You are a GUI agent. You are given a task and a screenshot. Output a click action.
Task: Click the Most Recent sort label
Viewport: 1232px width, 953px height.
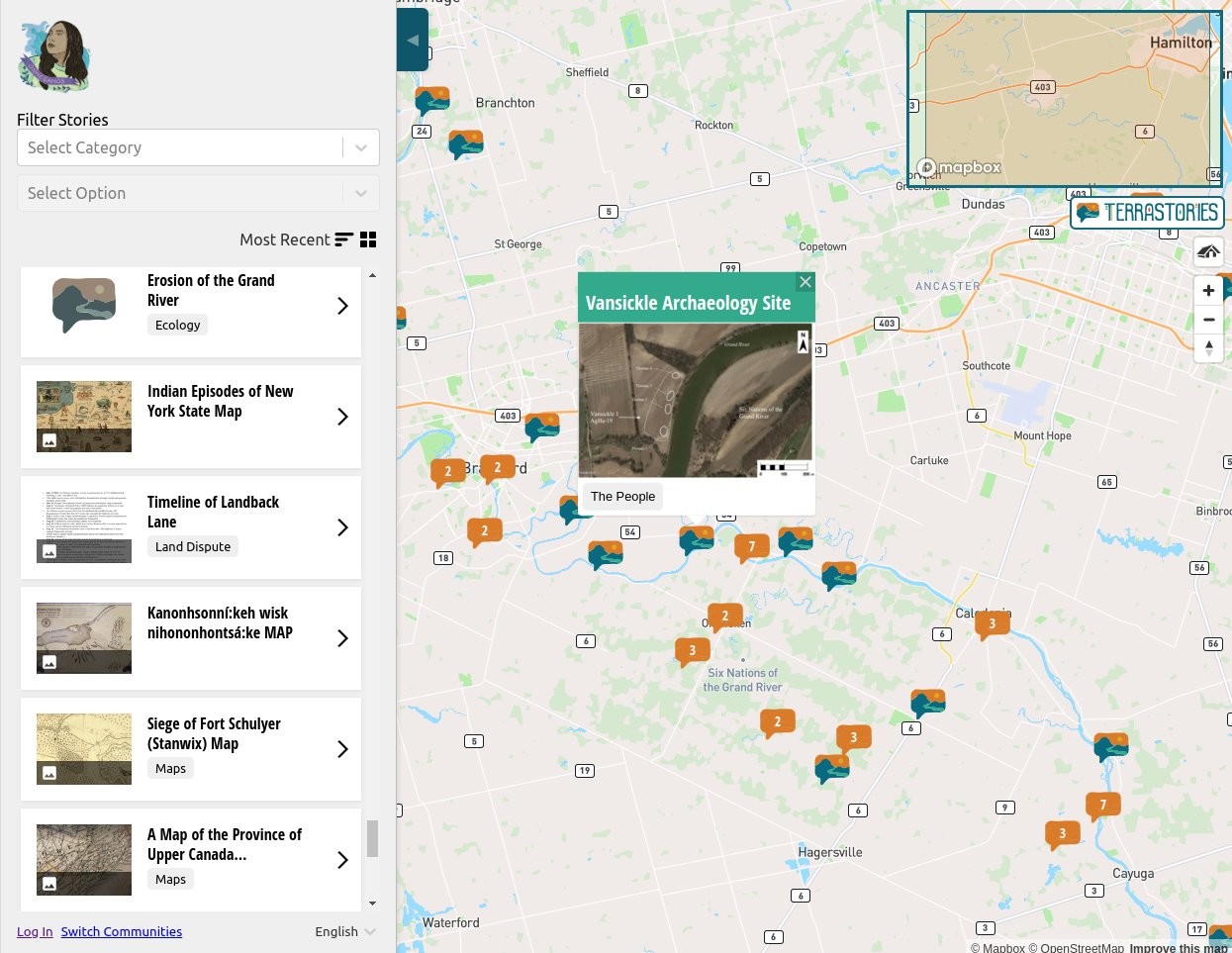(x=285, y=239)
